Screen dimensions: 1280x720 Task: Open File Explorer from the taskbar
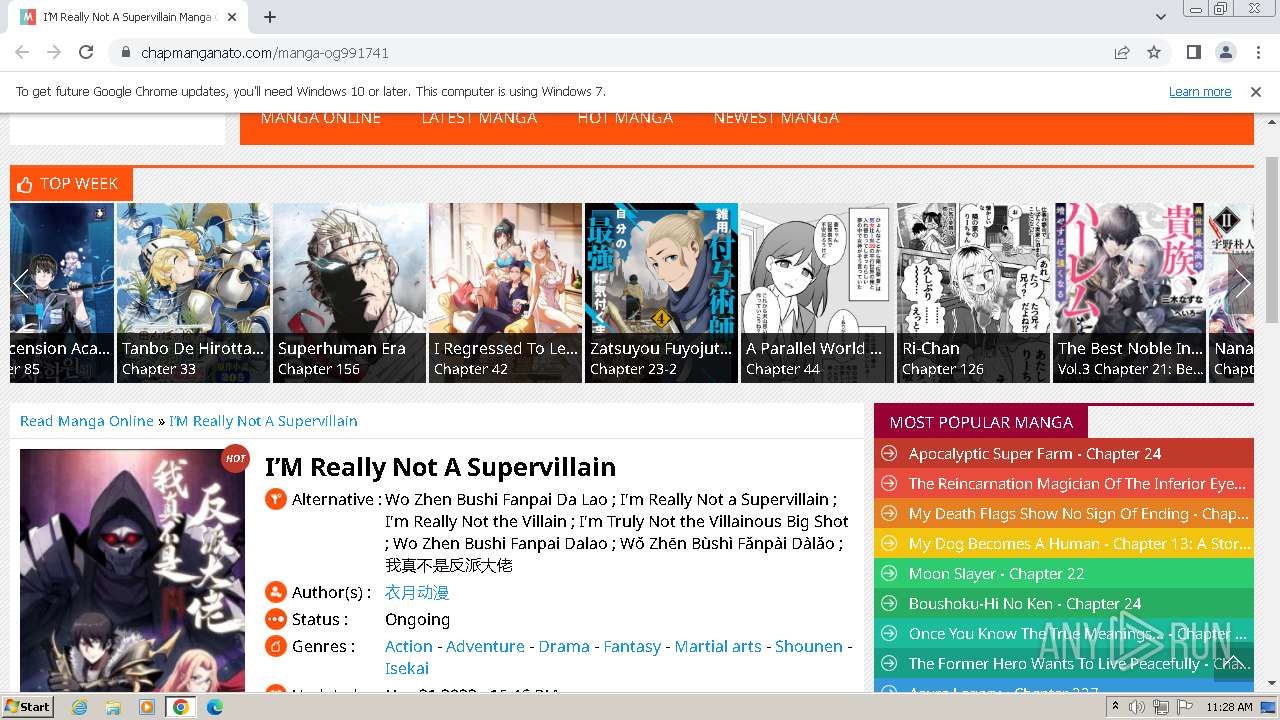[113, 707]
